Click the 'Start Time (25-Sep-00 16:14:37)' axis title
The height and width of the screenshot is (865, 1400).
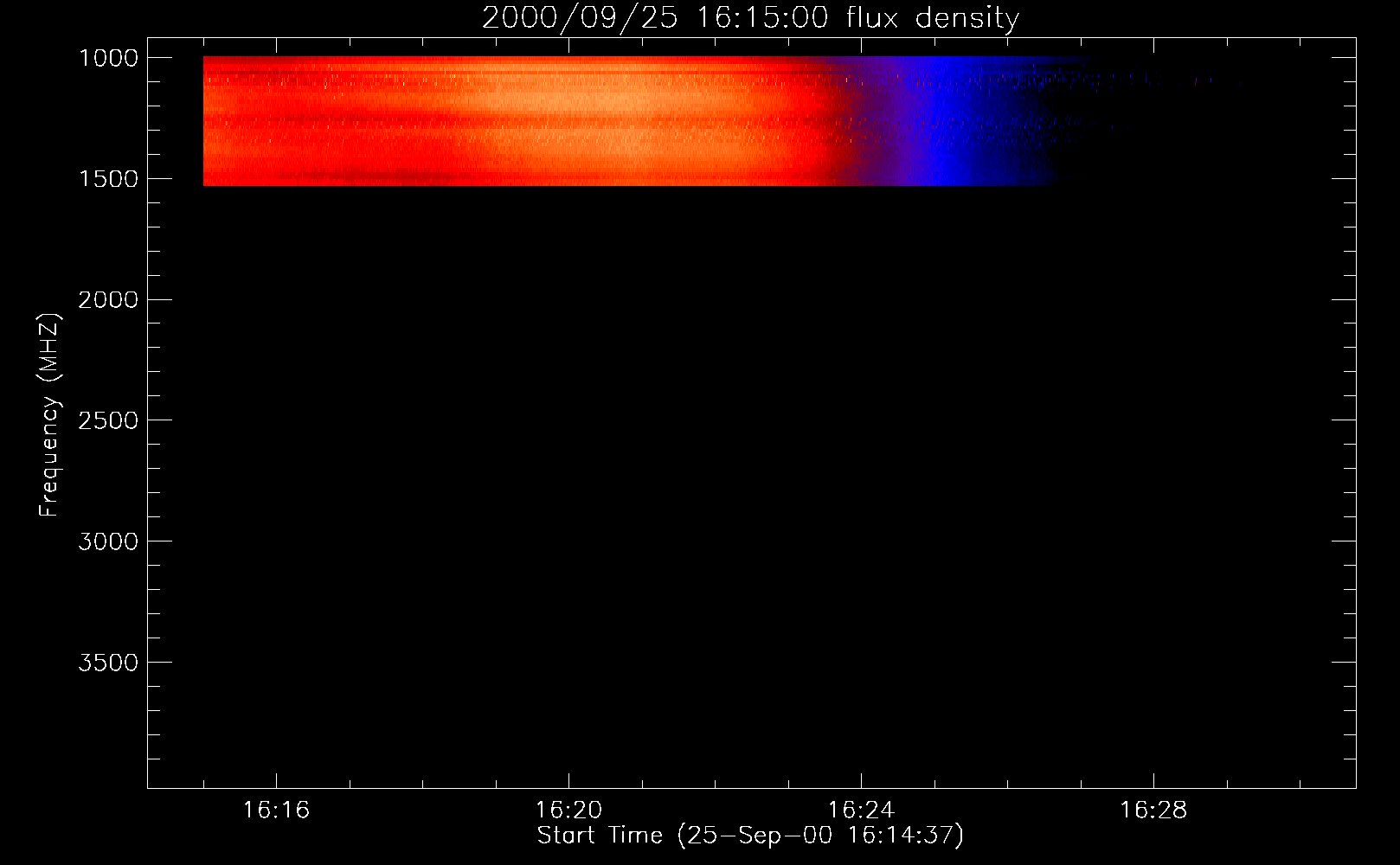(750, 836)
